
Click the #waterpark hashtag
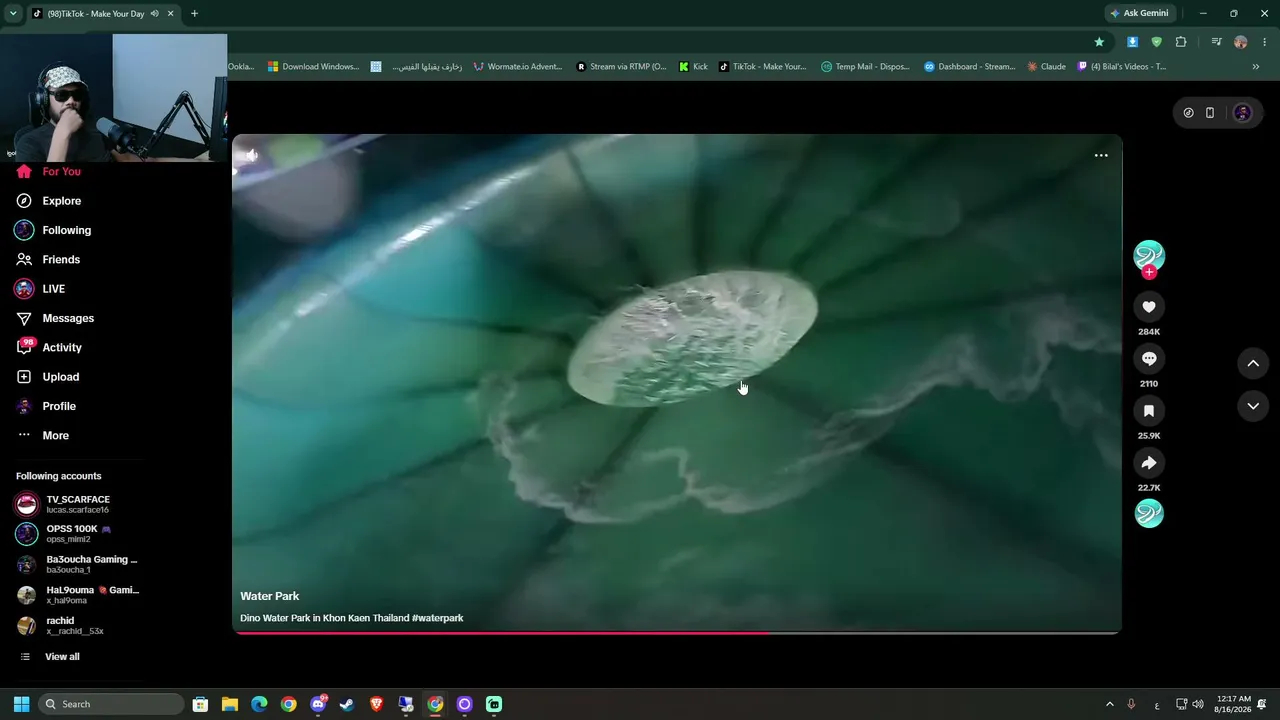pos(438,618)
